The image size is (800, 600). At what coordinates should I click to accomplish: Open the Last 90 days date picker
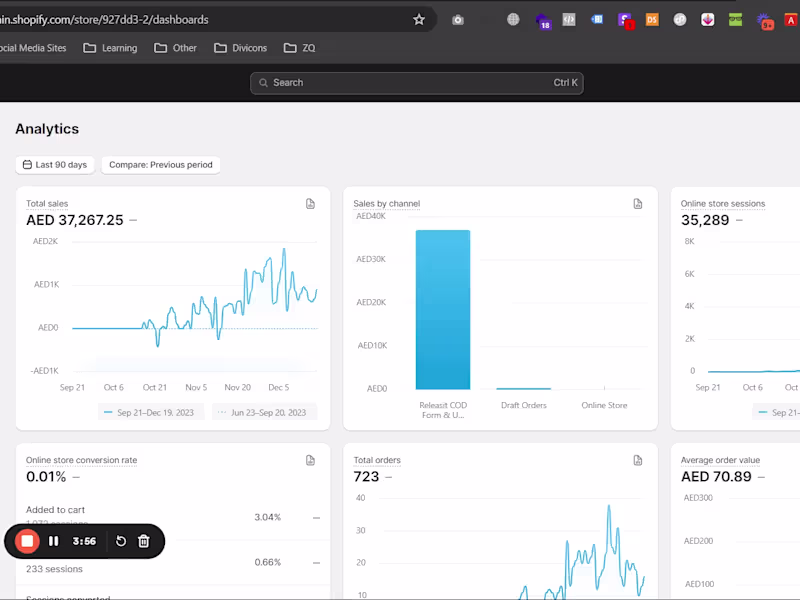[x=55, y=165]
